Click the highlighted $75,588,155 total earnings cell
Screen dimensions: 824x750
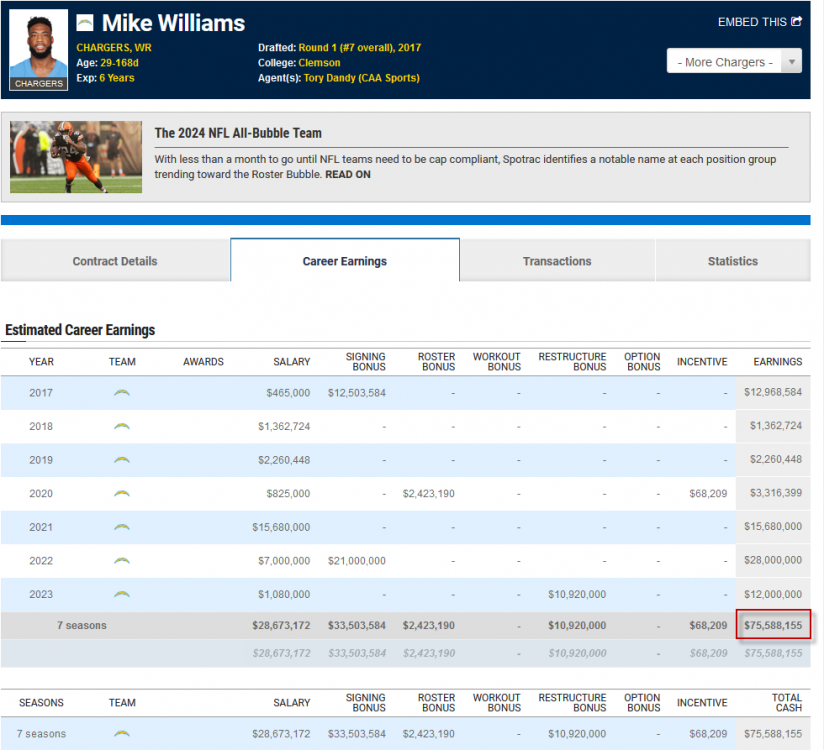772,626
